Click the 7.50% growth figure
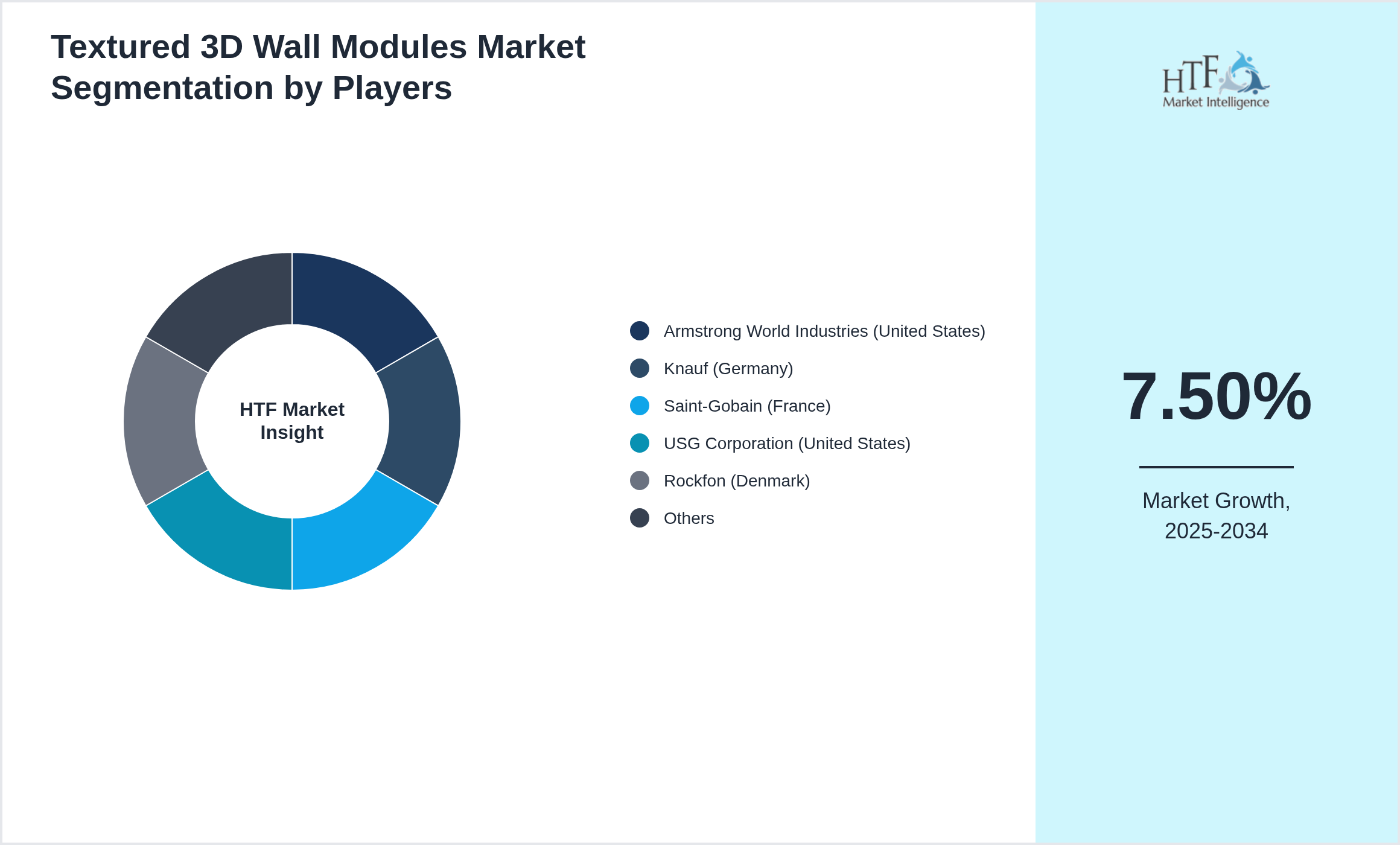 click(1217, 396)
